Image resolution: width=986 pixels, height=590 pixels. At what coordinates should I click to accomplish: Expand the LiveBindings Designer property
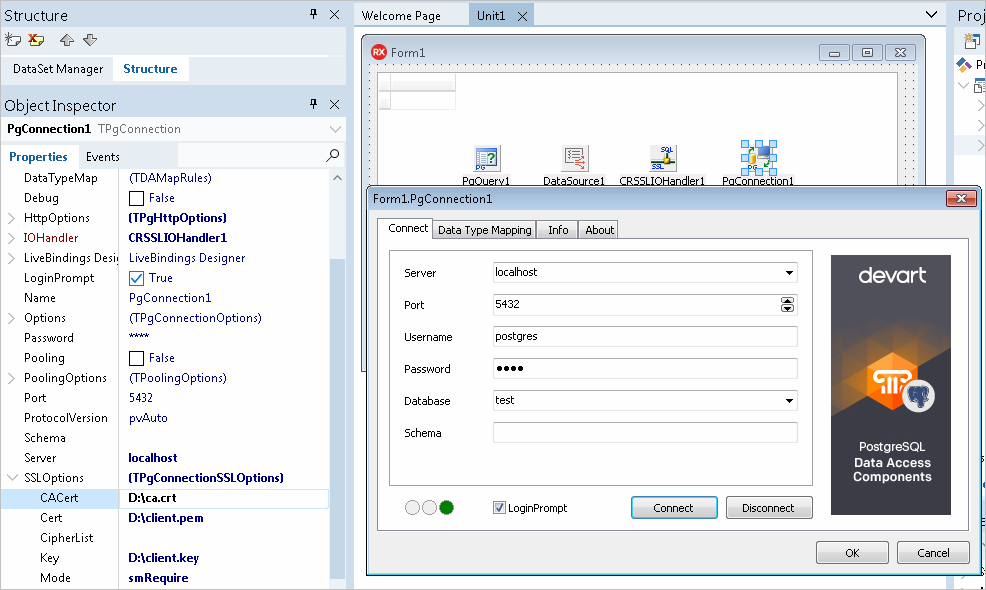(x=11, y=258)
